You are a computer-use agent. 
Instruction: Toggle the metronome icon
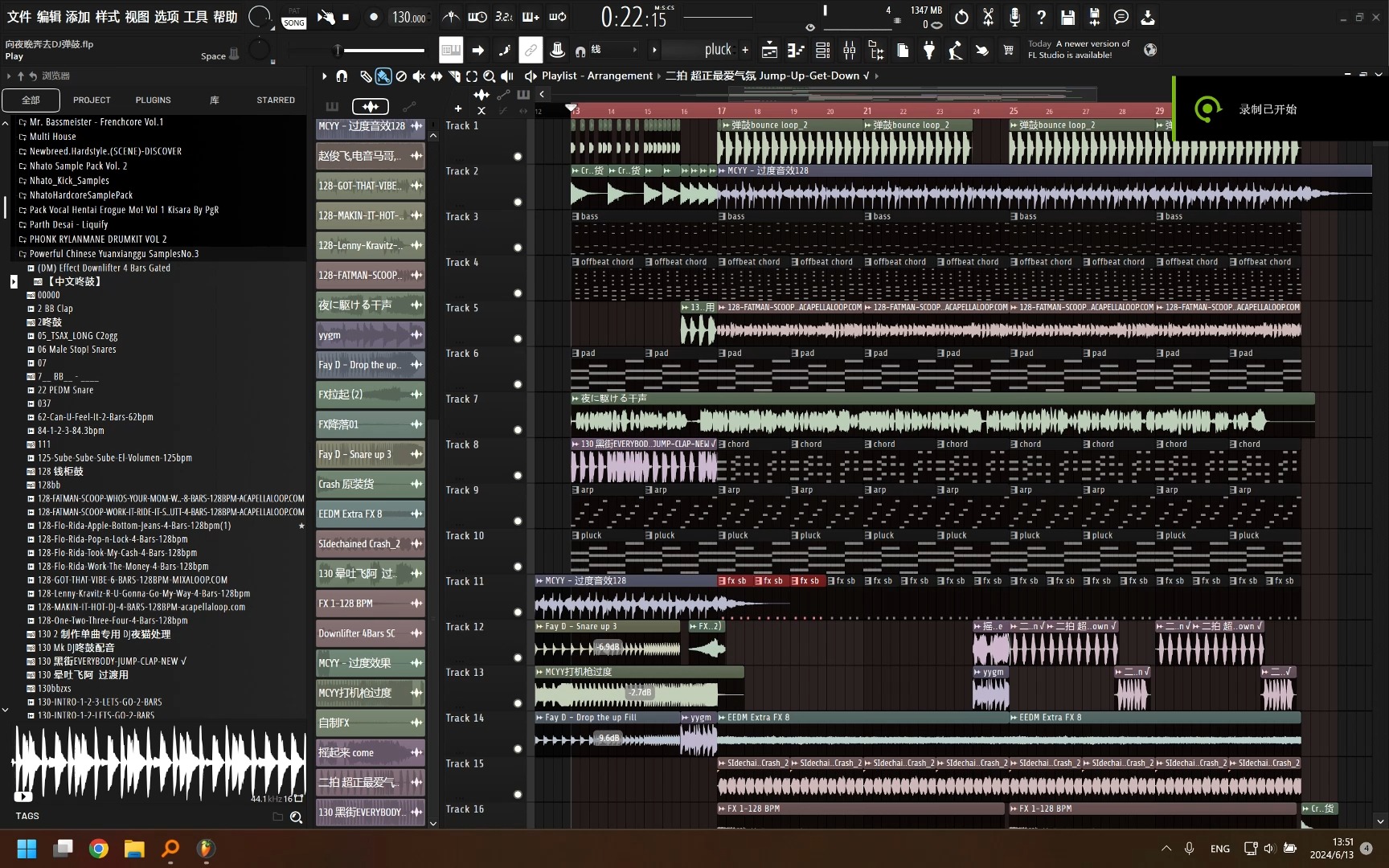pos(451,17)
